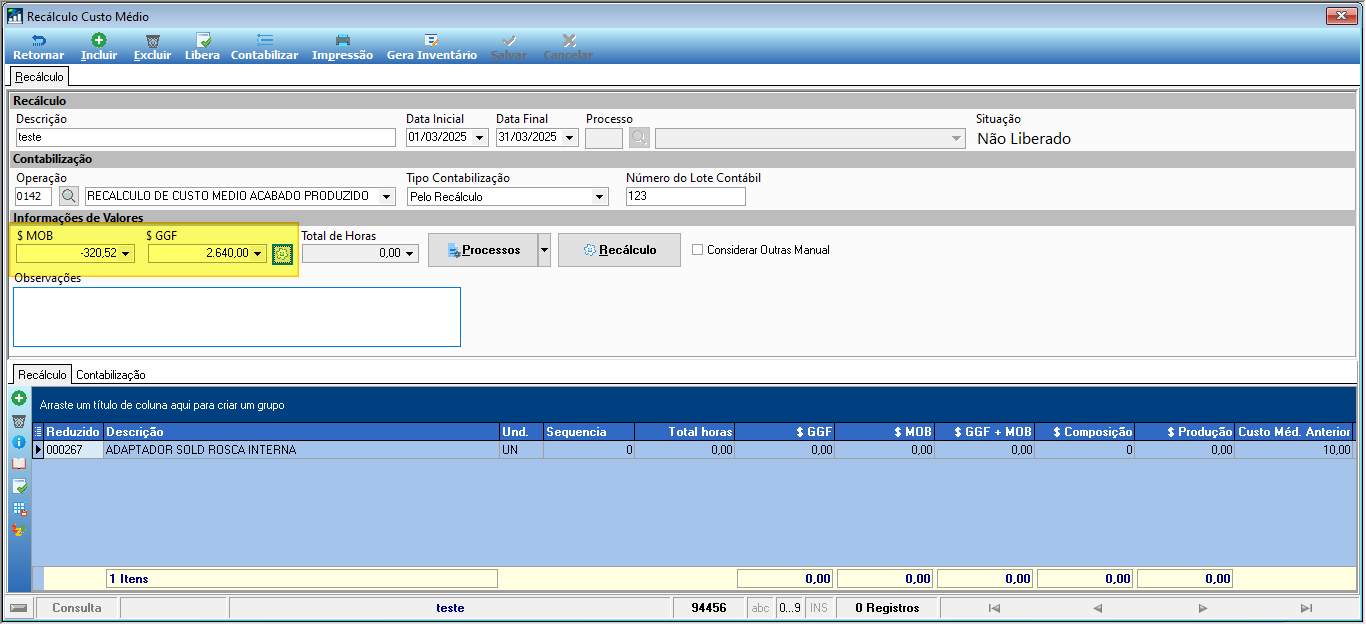Click the search magnifier next to Operação code

point(68,196)
